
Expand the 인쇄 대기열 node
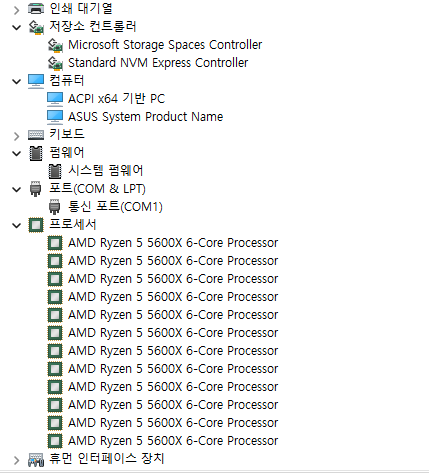(16, 10)
